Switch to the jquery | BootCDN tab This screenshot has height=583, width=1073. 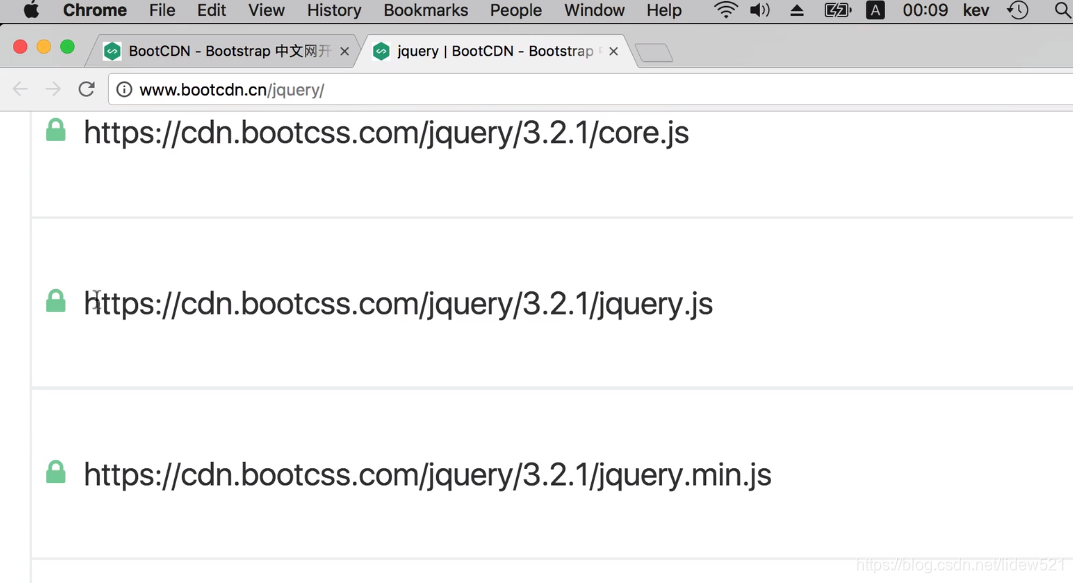pyautogui.click(x=495, y=51)
